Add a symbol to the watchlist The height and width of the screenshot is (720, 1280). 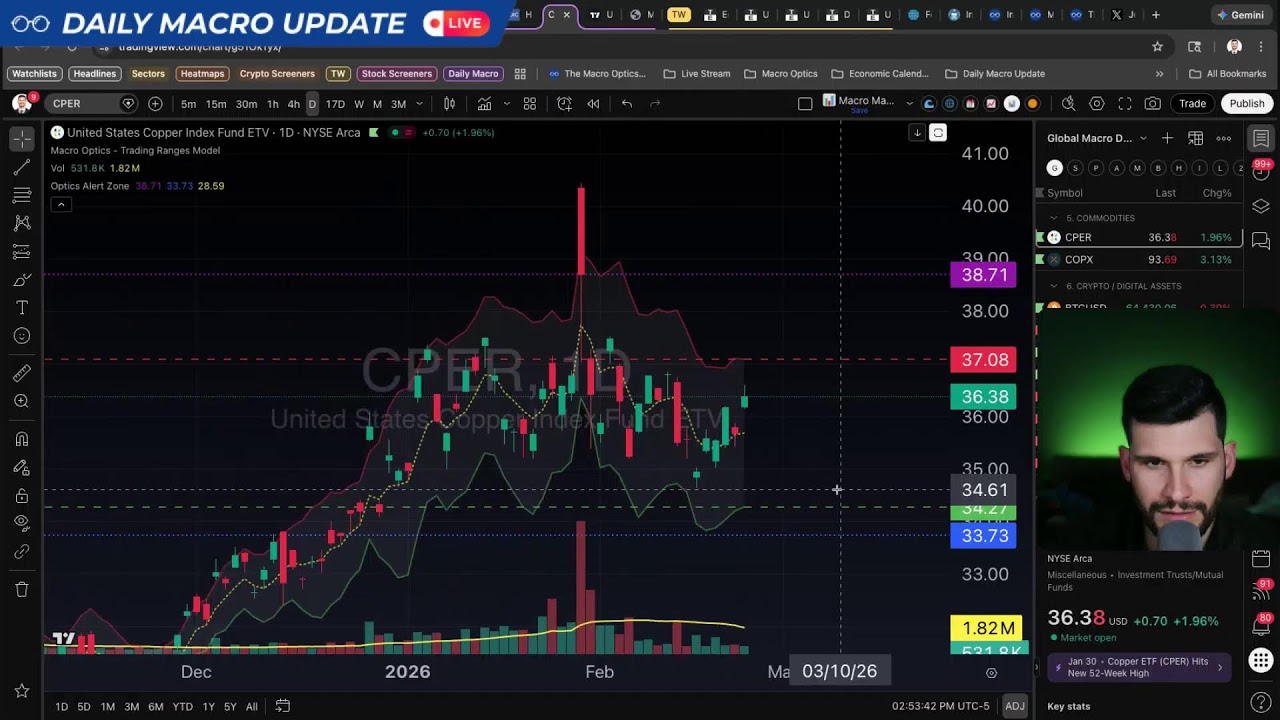coord(1167,138)
